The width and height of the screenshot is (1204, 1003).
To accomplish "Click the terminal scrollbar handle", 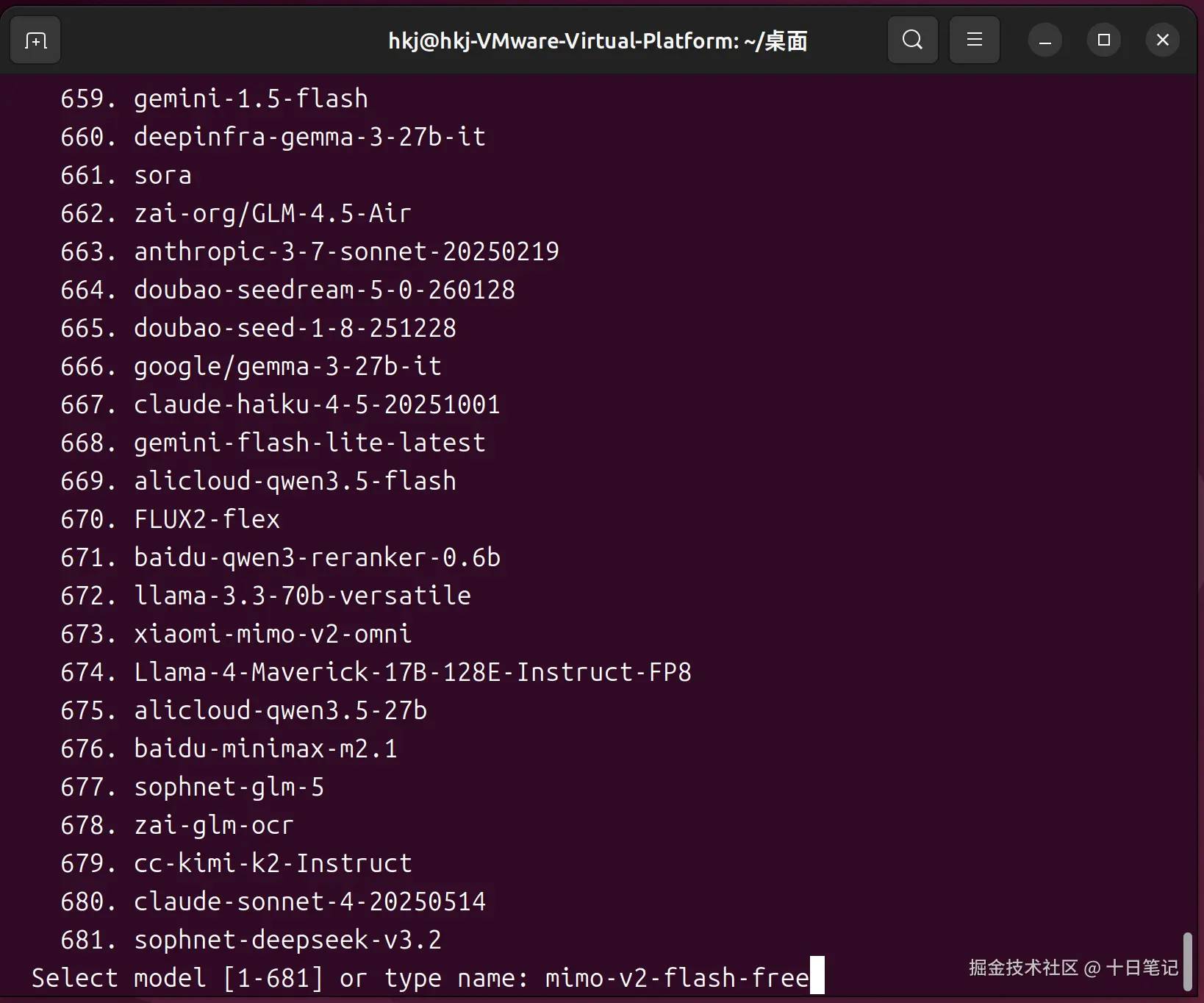I will click(1187, 962).
